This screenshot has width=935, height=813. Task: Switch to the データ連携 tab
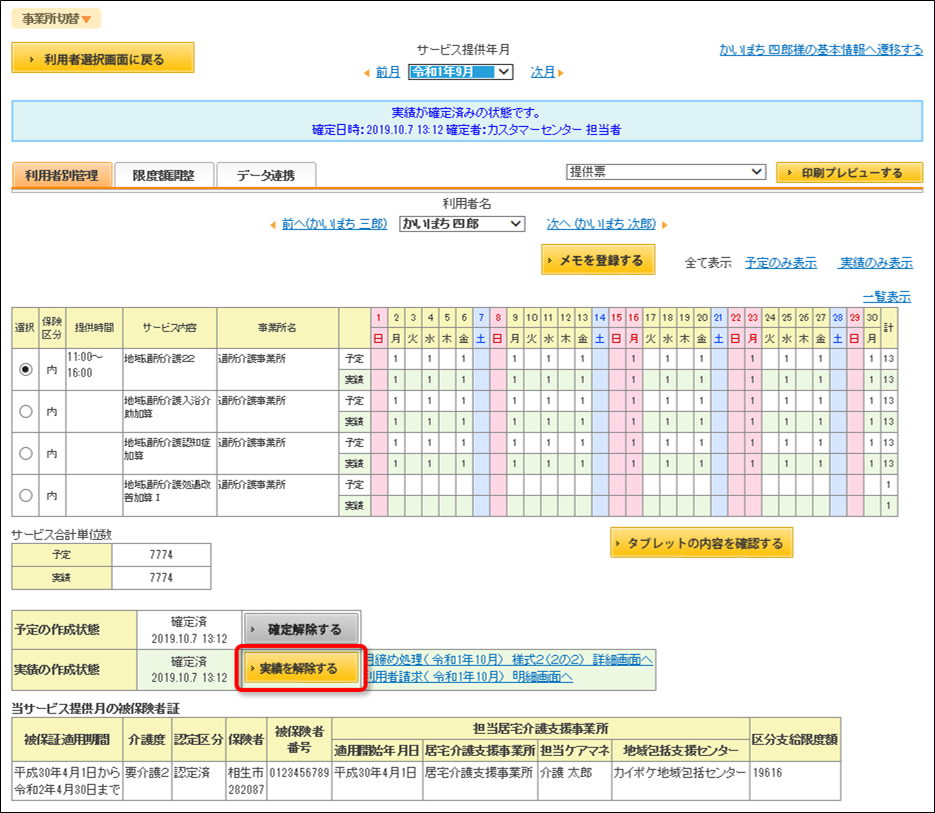coord(266,175)
